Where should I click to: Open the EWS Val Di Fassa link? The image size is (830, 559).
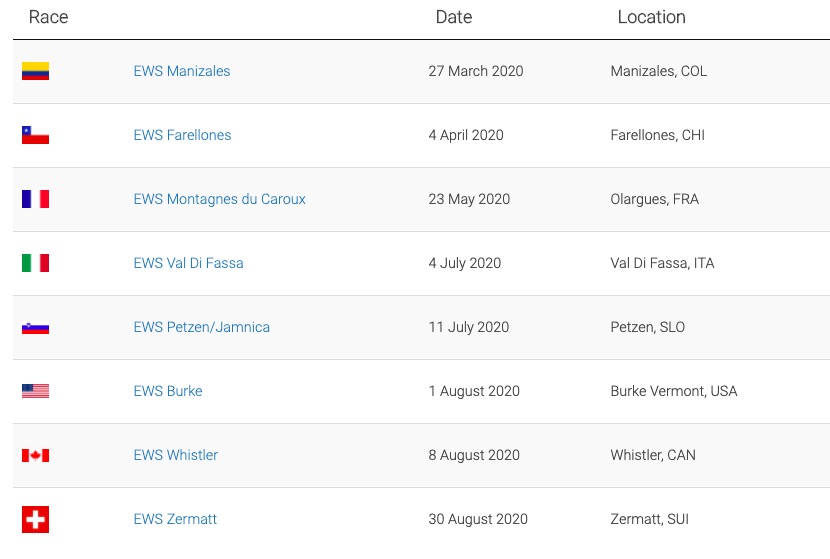(x=188, y=263)
